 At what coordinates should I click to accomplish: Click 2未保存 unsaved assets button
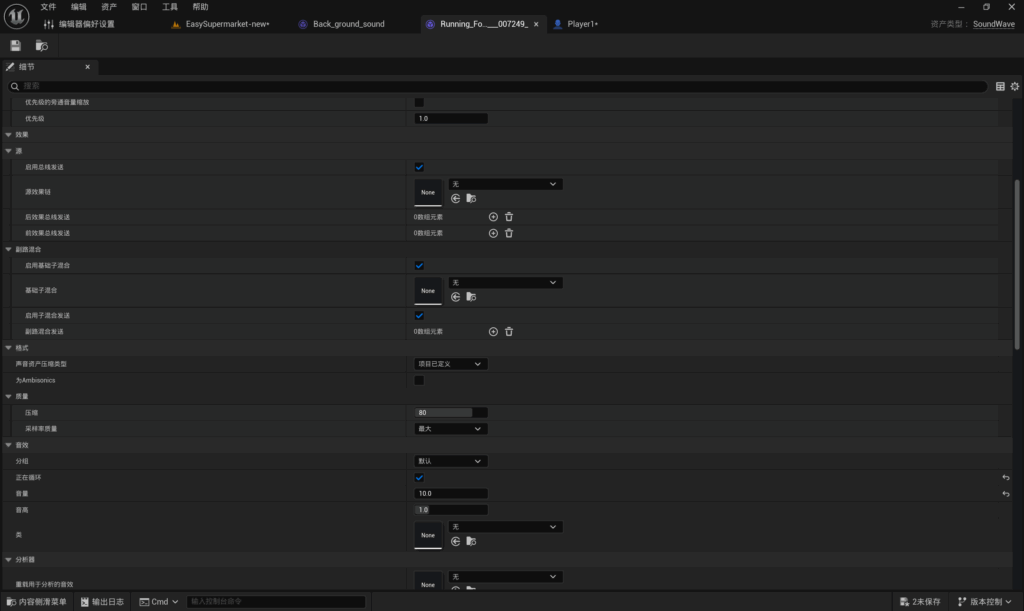click(x=920, y=602)
